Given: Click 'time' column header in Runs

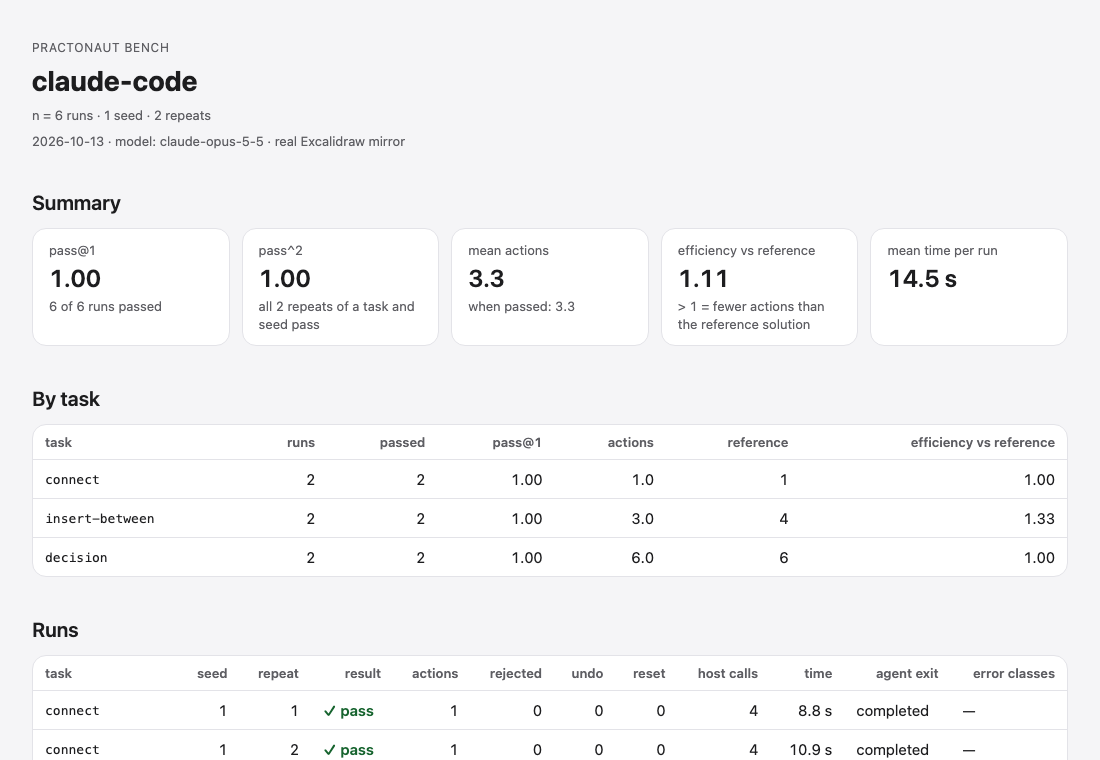Looking at the screenshot, I should pyautogui.click(x=818, y=674).
